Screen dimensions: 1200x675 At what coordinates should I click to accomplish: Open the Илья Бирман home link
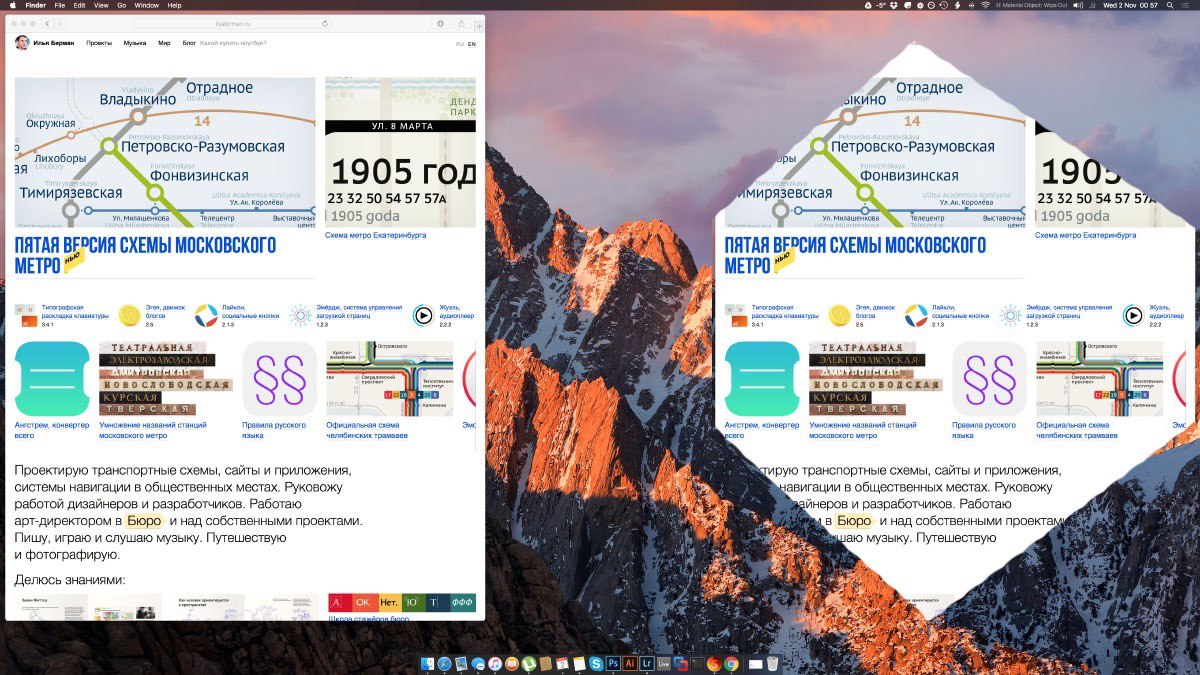tap(53, 43)
